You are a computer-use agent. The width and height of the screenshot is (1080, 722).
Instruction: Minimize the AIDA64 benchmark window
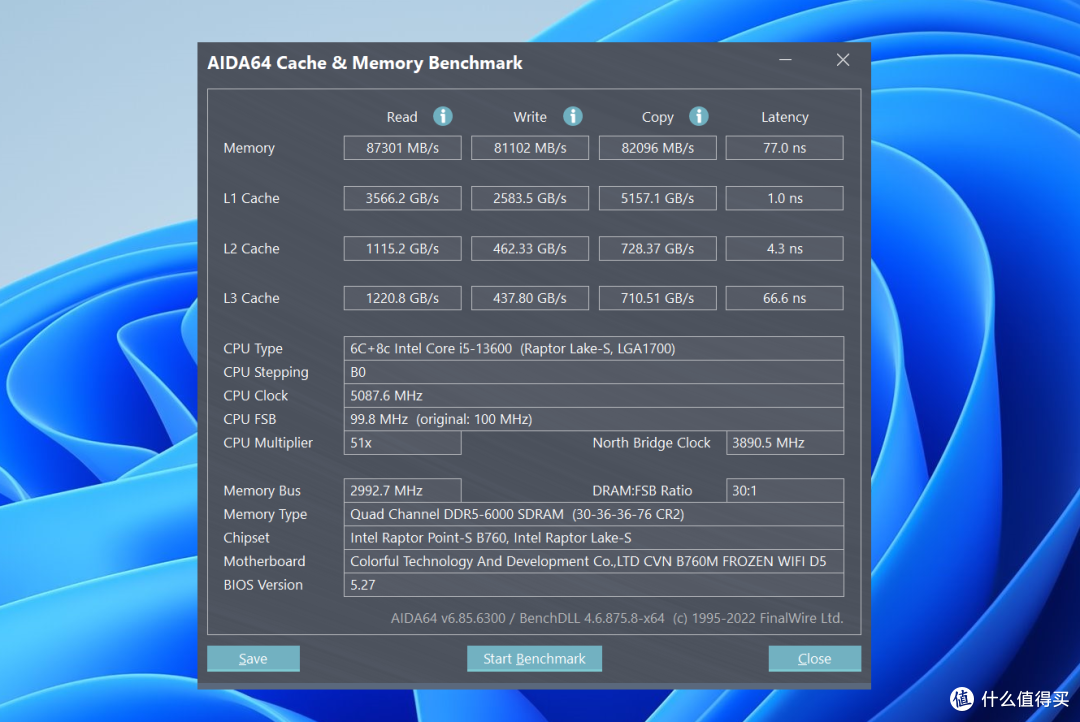pyautogui.click(x=785, y=60)
